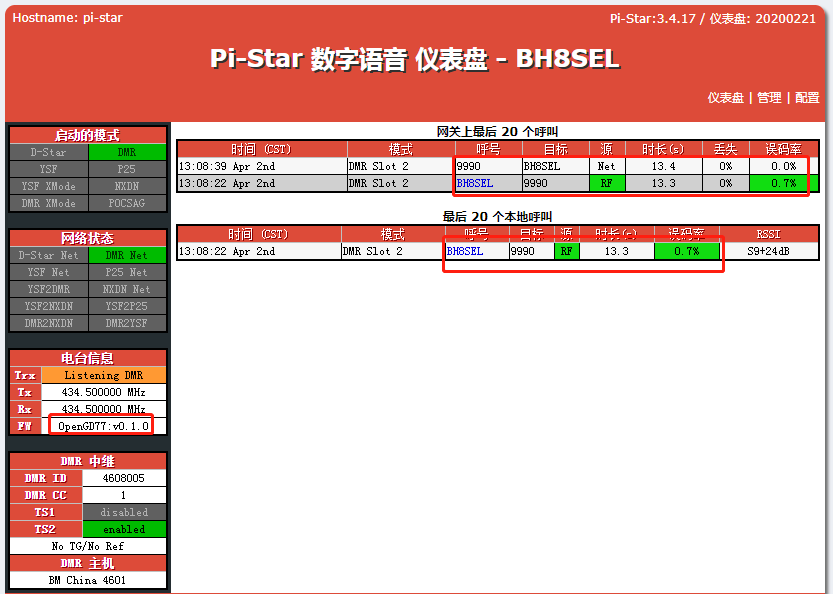The image size is (833, 594).
Task: Click blue BH8SEL callsign in local calls table
Action: pyautogui.click(x=464, y=252)
